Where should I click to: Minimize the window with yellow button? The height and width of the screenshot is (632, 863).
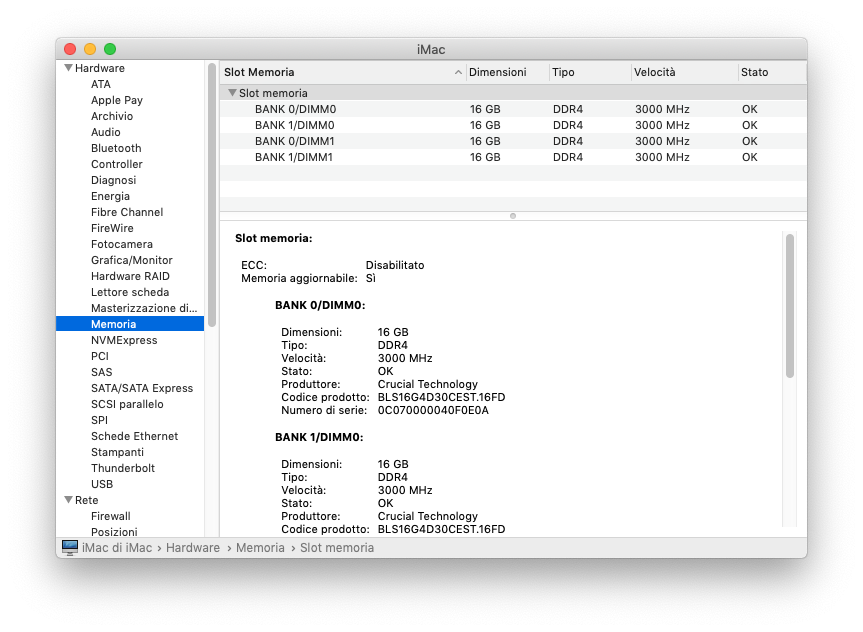click(x=90, y=49)
